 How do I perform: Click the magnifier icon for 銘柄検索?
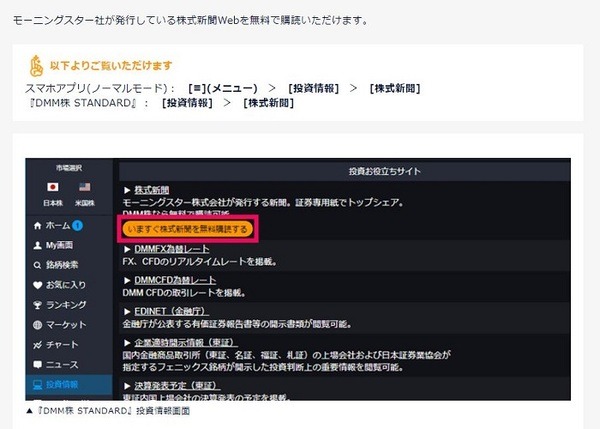click(38, 265)
